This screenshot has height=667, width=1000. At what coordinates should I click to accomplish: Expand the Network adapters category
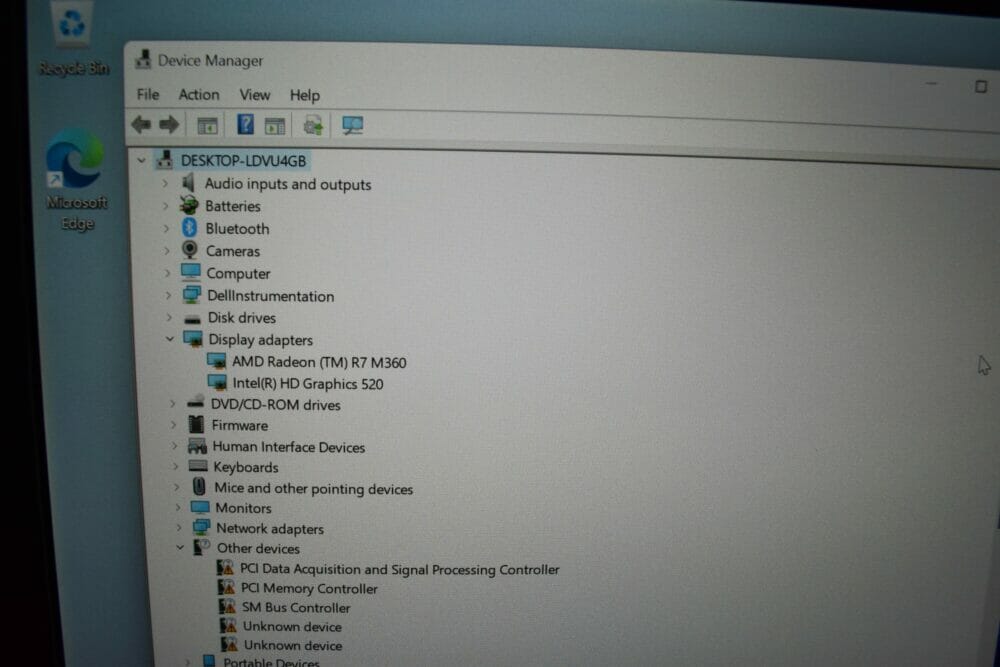pyautogui.click(x=179, y=527)
